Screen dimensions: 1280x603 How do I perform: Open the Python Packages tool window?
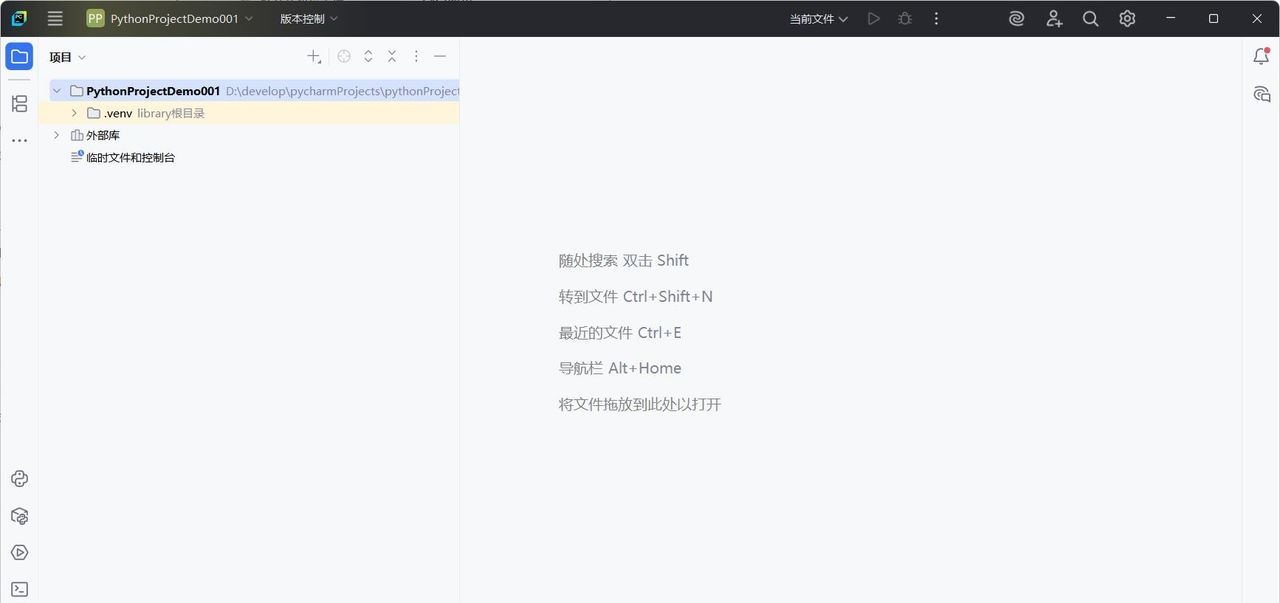[19, 515]
